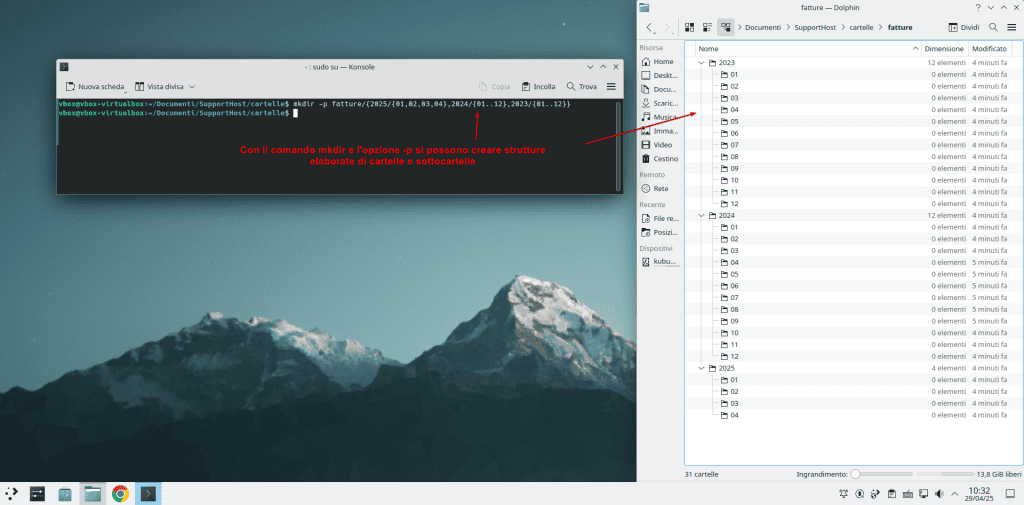Go back in Dolphin navigation
Viewport: 1024px width, 505px height.
tap(650, 27)
